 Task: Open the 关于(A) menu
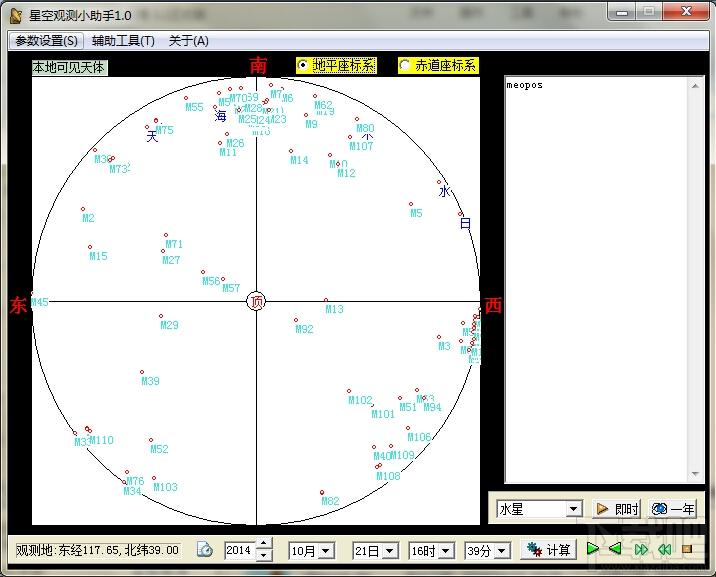[x=189, y=41]
